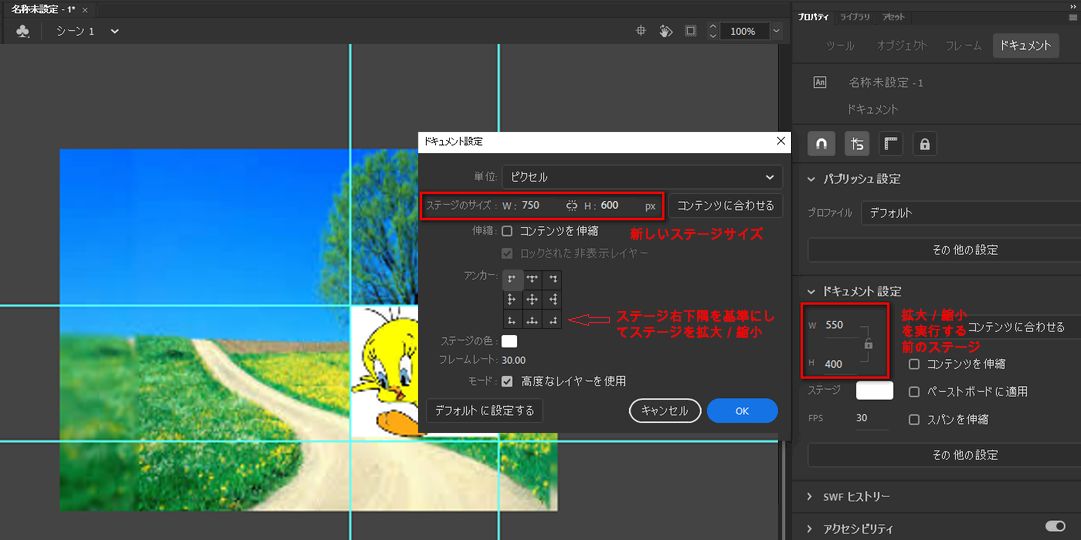1081x540 pixels.
Task: Open the properties panel hamburger menu
Action: pos(1073,17)
